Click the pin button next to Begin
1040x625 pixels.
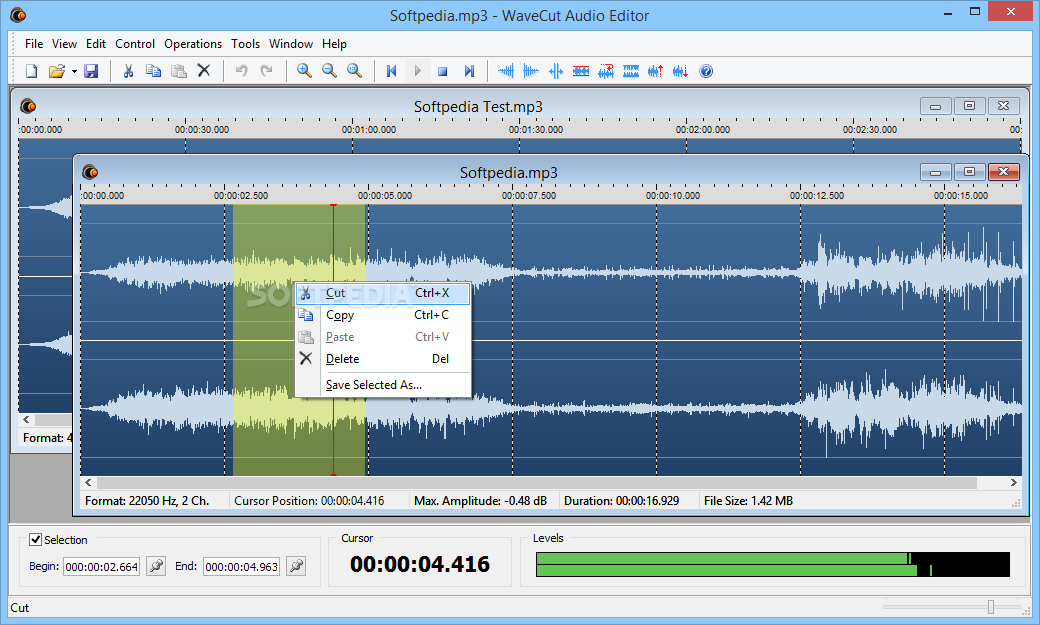pyautogui.click(x=156, y=566)
